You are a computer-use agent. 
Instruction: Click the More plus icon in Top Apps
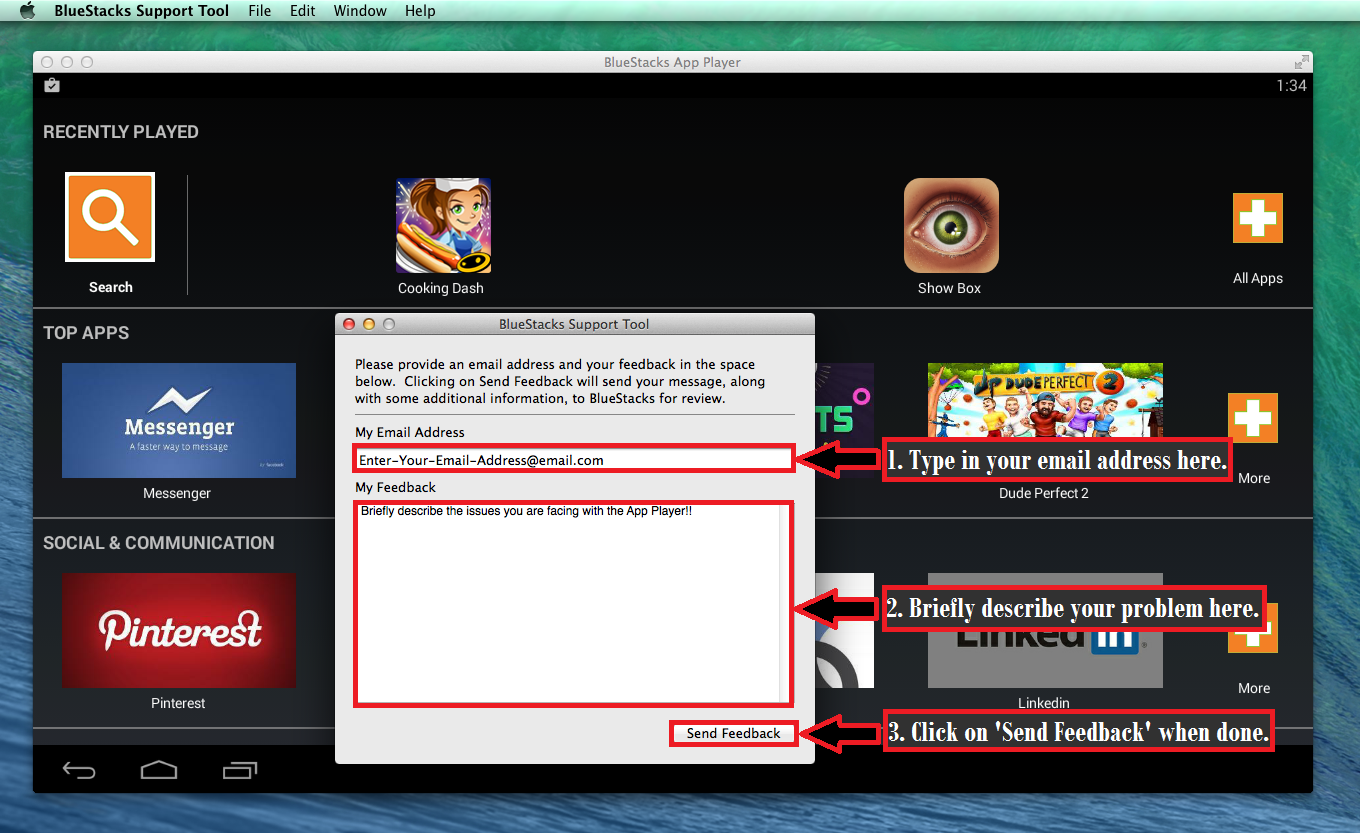click(x=1253, y=418)
